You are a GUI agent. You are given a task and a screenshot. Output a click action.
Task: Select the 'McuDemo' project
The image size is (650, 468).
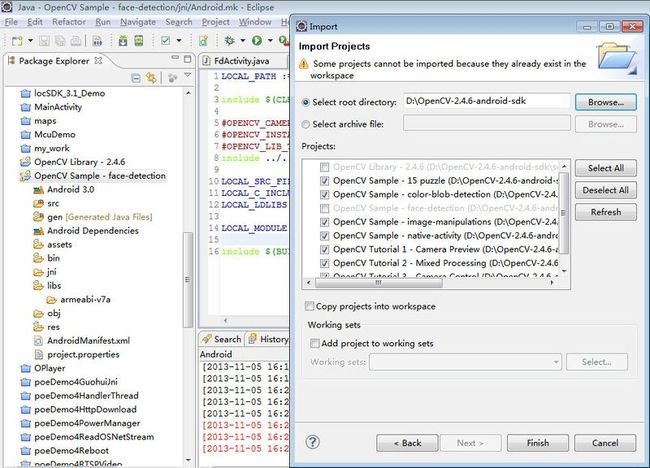55,135
